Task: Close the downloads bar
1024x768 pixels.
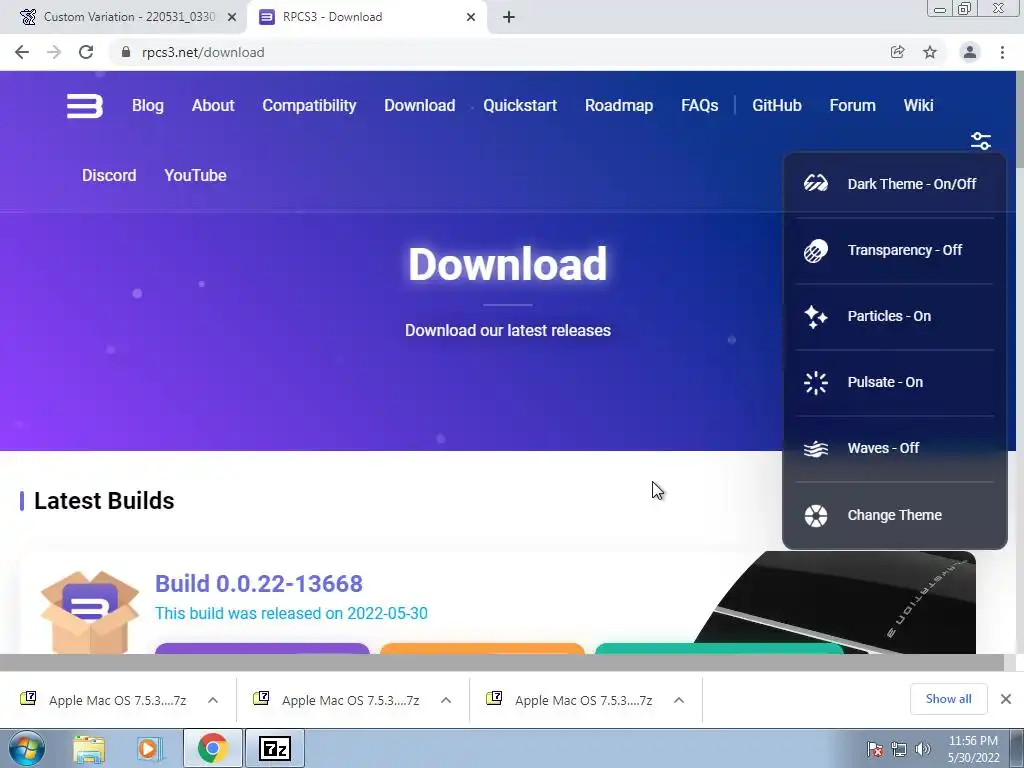Action: tap(1006, 699)
